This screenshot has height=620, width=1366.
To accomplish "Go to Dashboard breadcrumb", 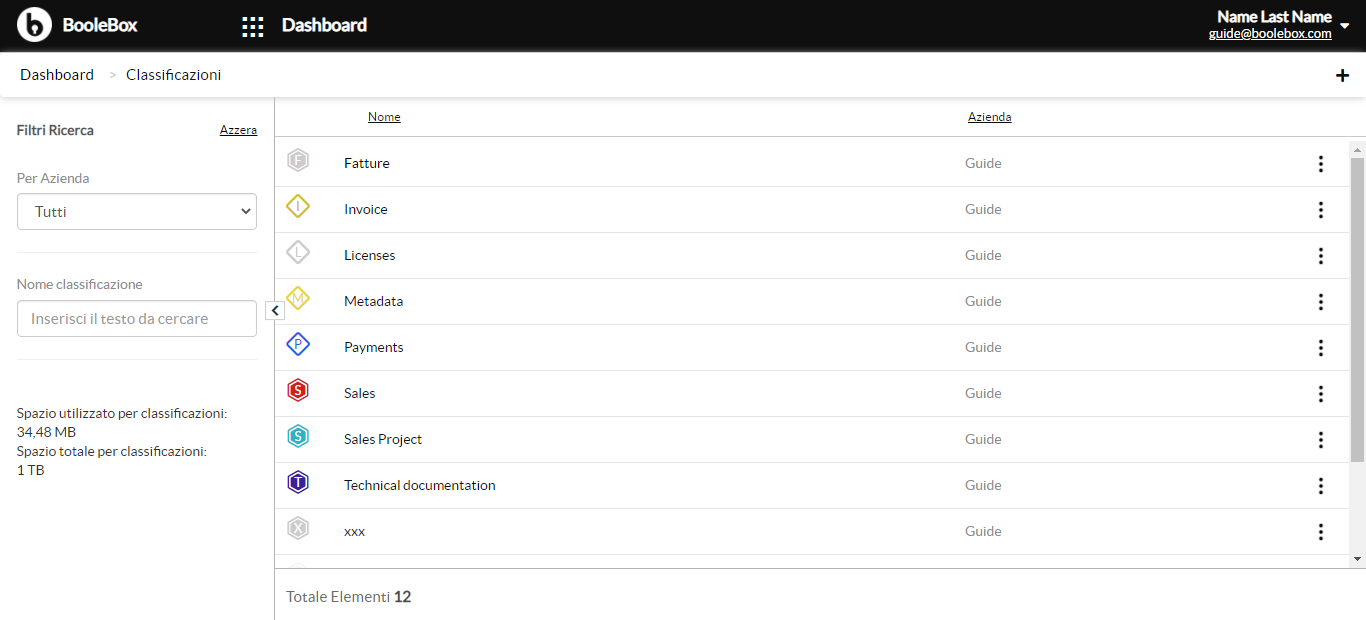I will pos(57,75).
